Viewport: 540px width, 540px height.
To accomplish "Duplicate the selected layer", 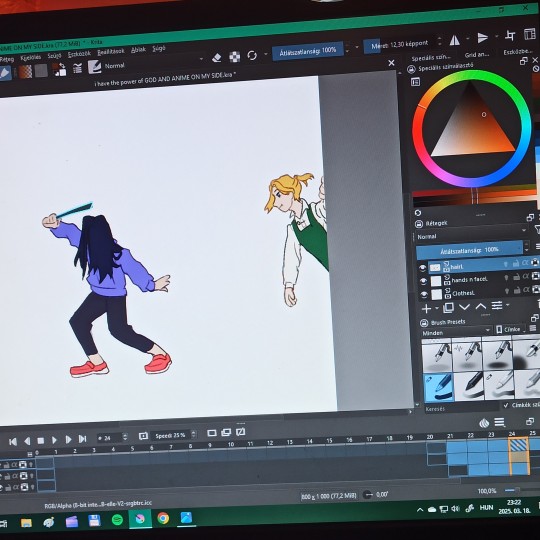I will (x=448, y=307).
